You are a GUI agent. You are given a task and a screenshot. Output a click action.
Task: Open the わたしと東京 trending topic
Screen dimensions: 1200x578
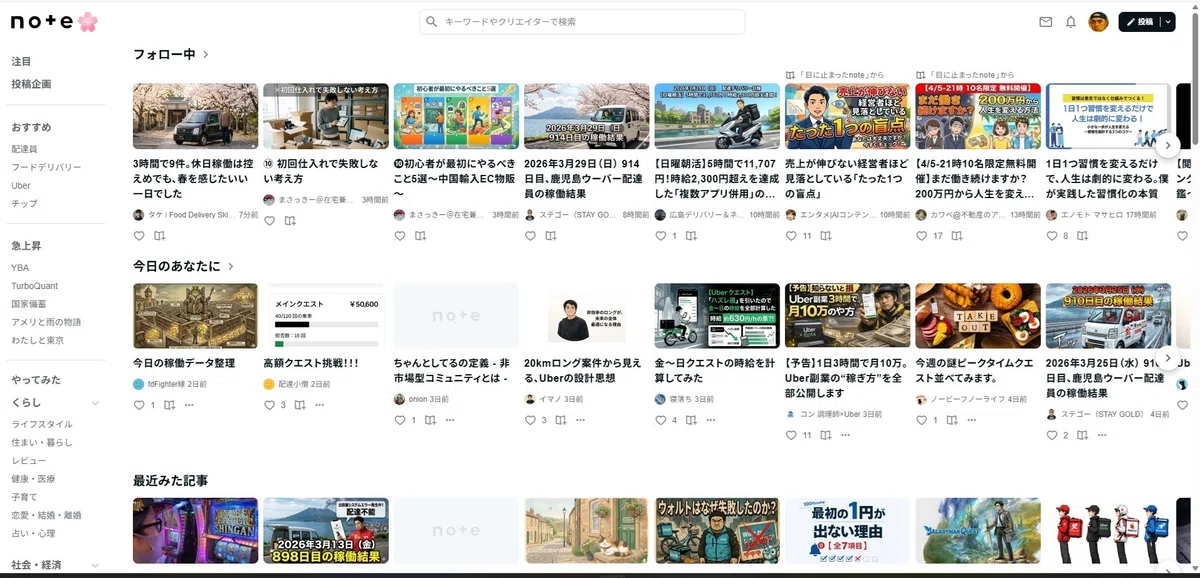point(39,340)
